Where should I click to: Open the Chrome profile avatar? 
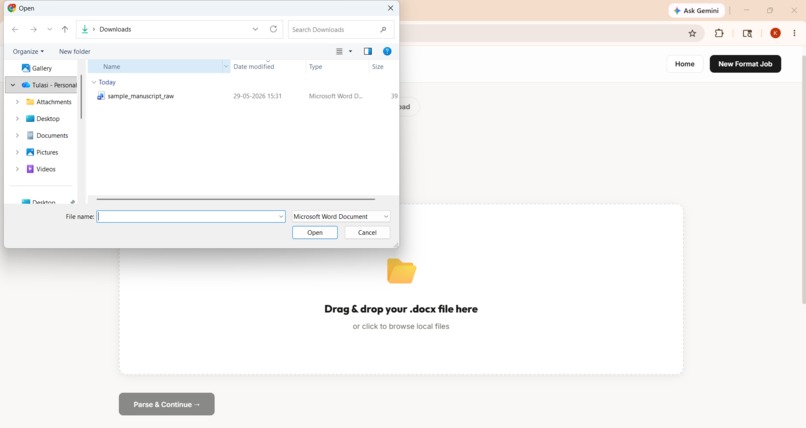pyautogui.click(x=775, y=33)
